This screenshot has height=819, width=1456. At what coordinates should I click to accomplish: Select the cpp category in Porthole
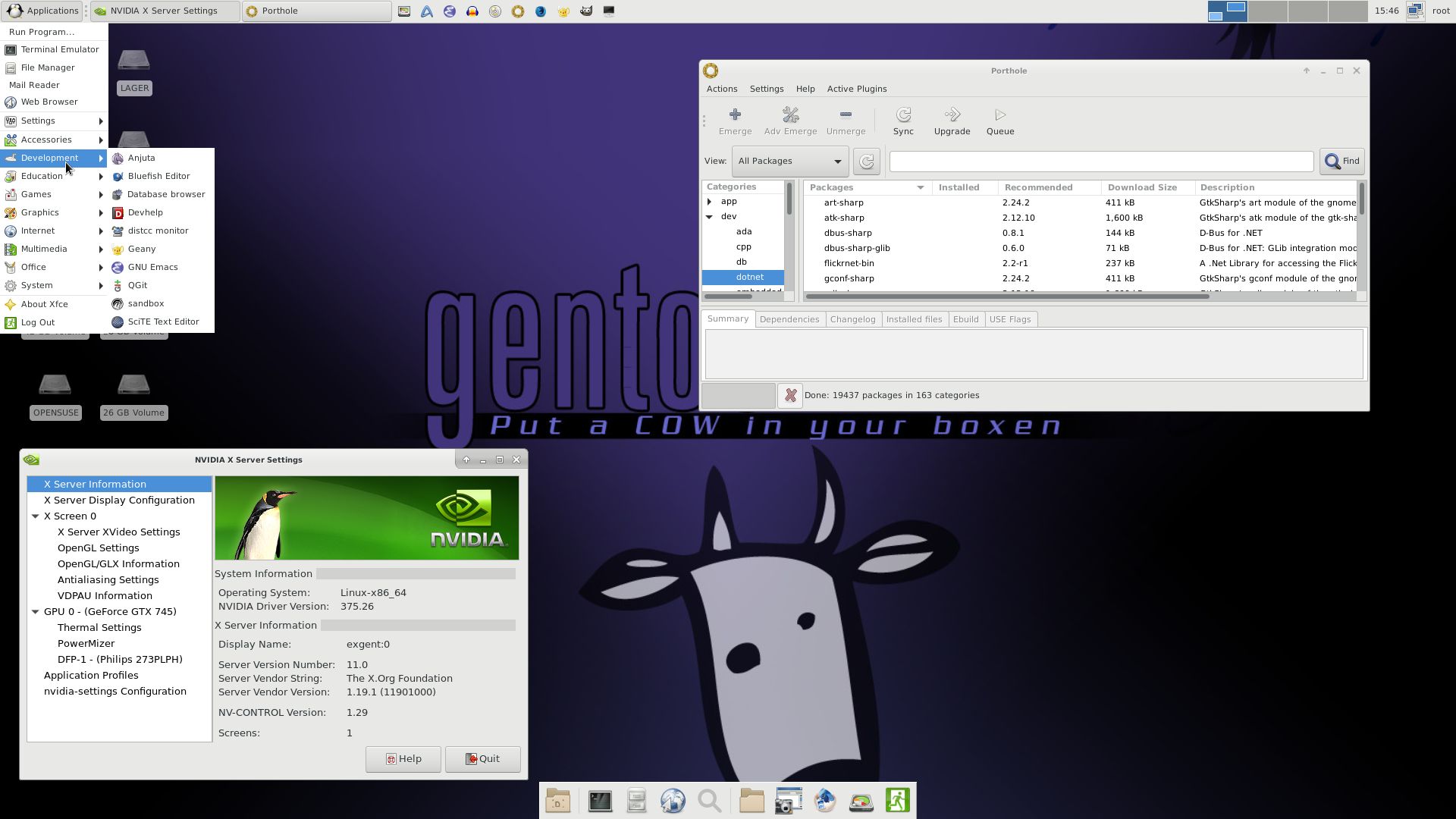743,247
